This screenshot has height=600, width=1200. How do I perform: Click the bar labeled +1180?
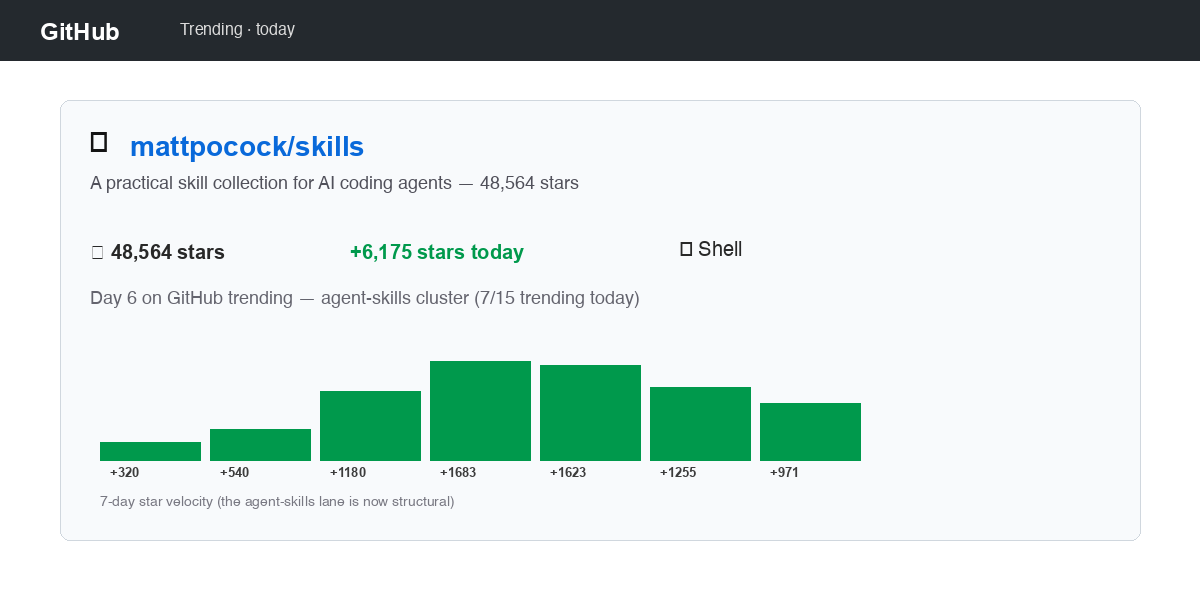click(x=370, y=426)
